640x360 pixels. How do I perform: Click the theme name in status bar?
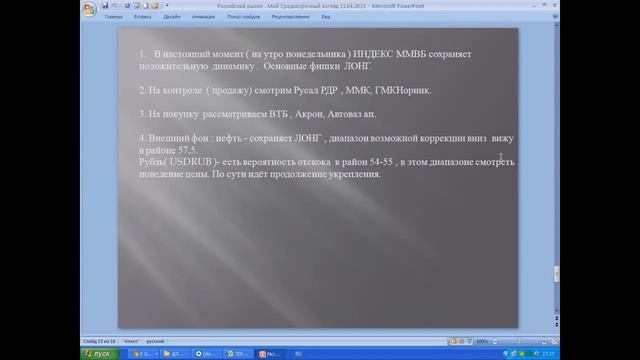point(131,341)
